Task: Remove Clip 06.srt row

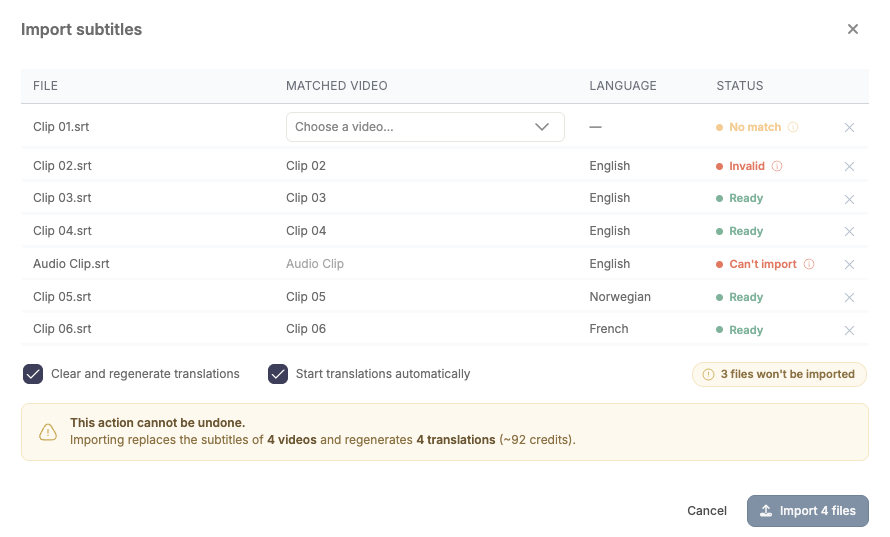Action: pos(849,330)
